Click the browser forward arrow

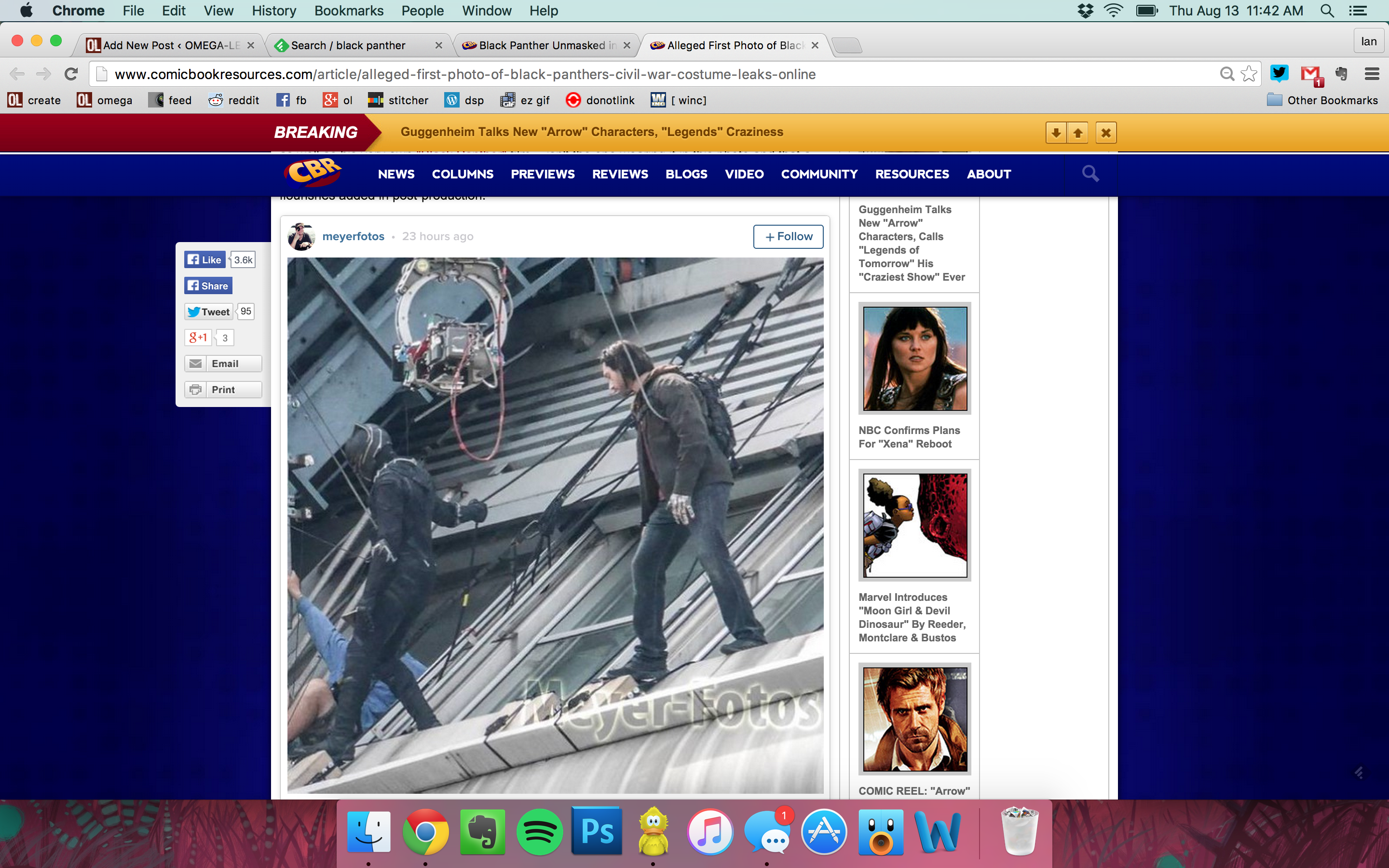[43, 74]
